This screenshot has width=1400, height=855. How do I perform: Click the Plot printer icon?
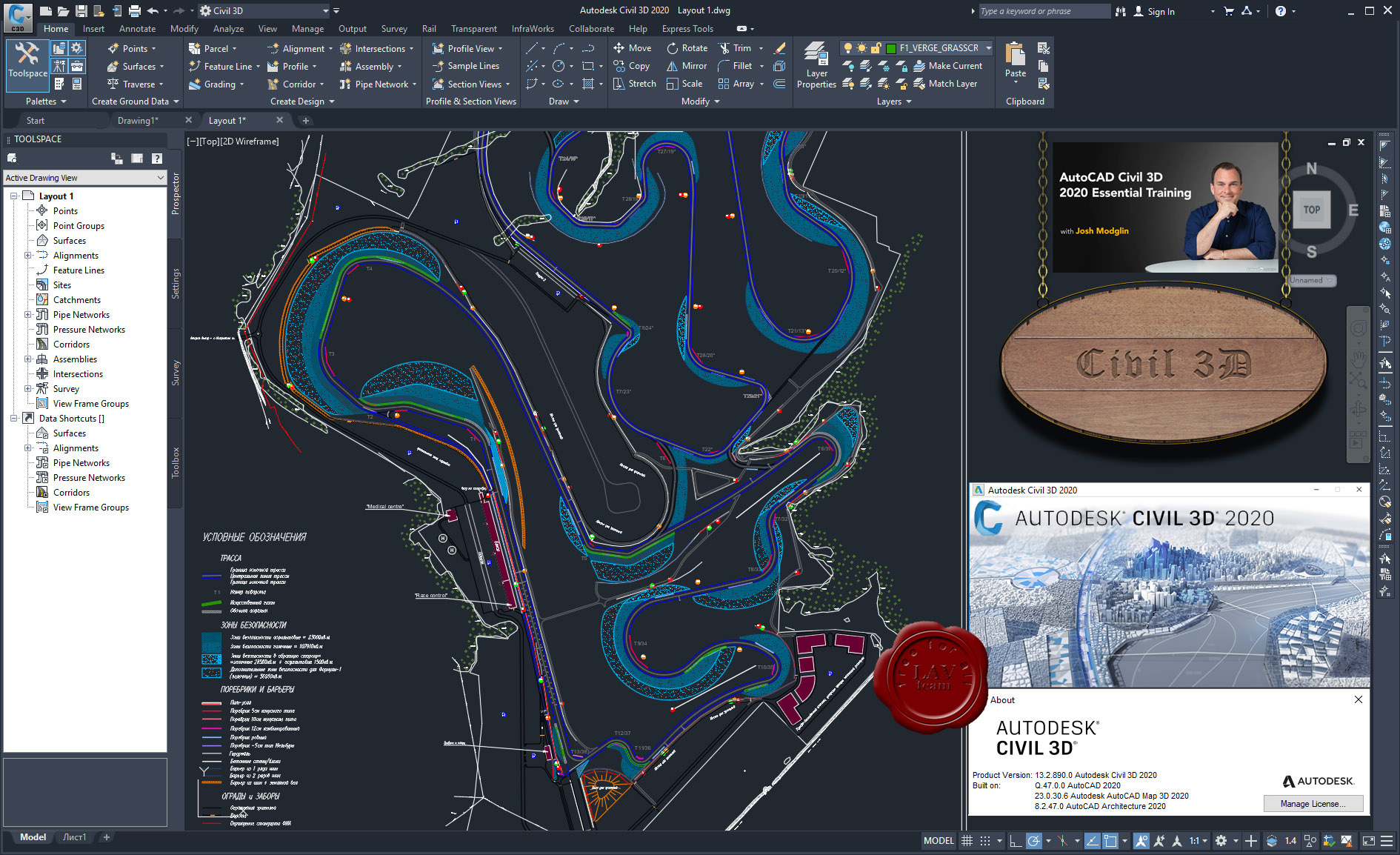click(134, 11)
